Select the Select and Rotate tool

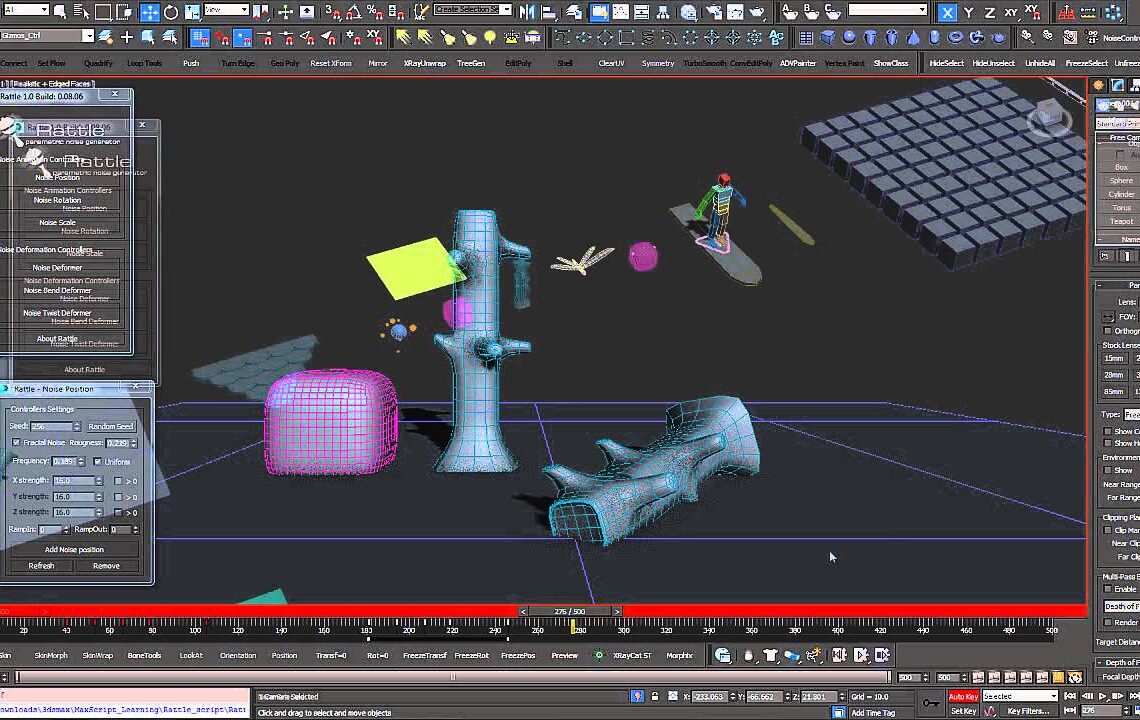coord(172,12)
